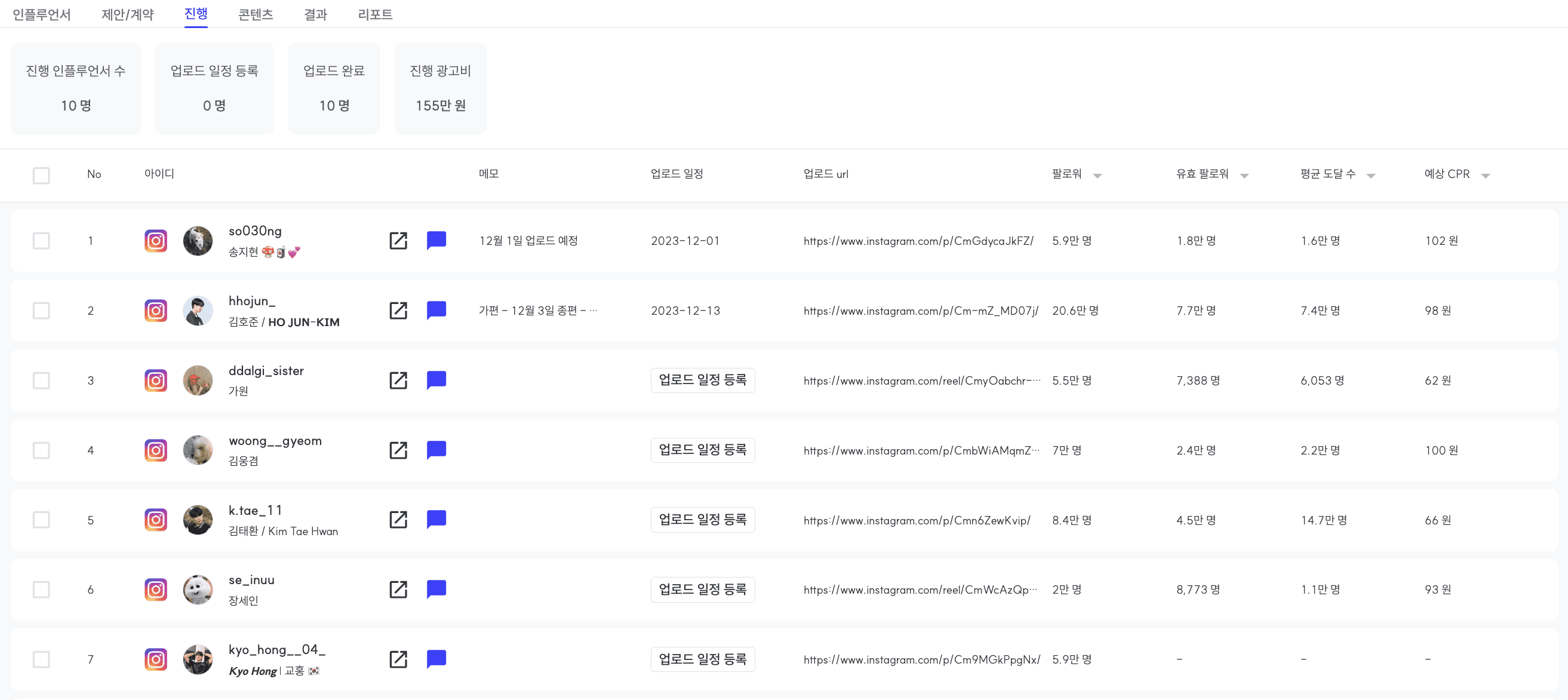This screenshot has width=1568, height=700.
Task: Expand the 유효 팔로워 sort dropdown
Action: click(x=1244, y=176)
